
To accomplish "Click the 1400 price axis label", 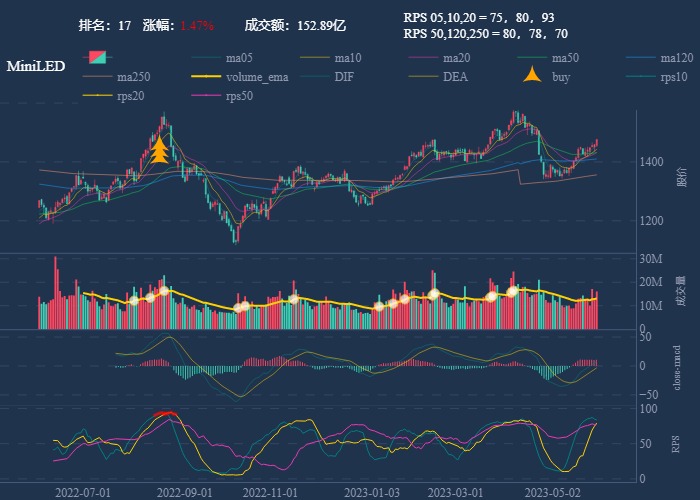I will tap(651, 162).
